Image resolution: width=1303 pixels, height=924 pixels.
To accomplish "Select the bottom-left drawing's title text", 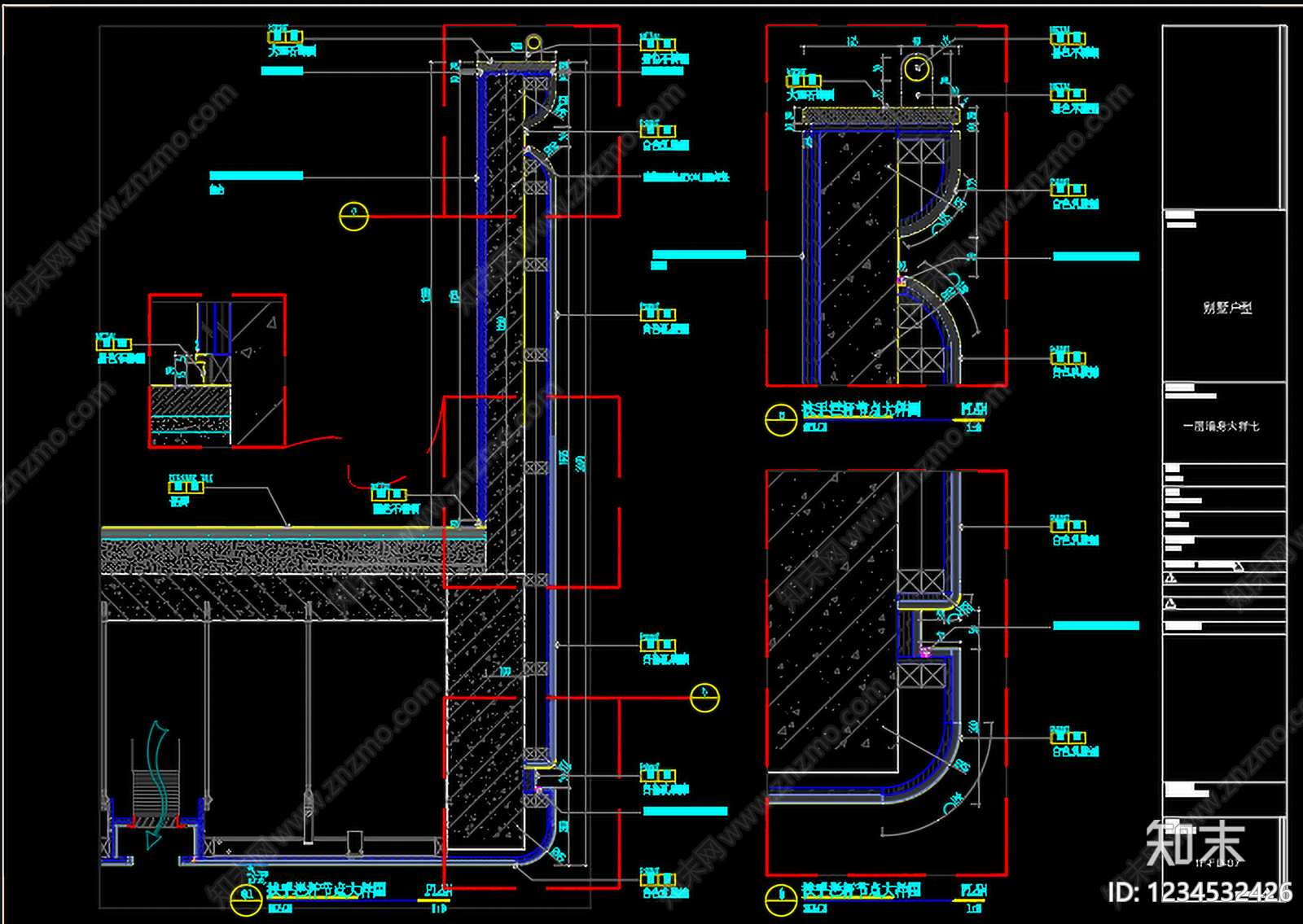I will tap(326, 890).
